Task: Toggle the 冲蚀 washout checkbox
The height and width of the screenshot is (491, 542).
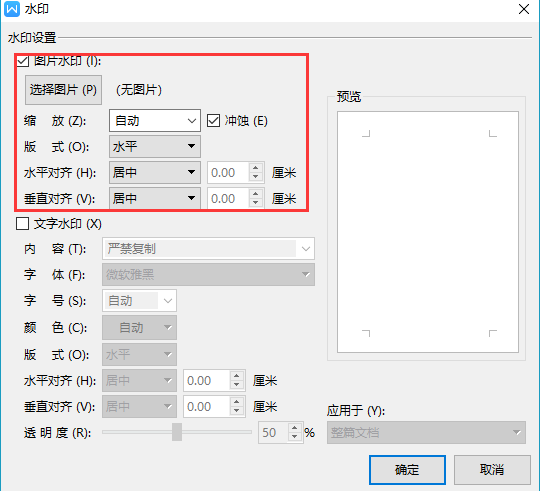Action: (x=213, y=121)
